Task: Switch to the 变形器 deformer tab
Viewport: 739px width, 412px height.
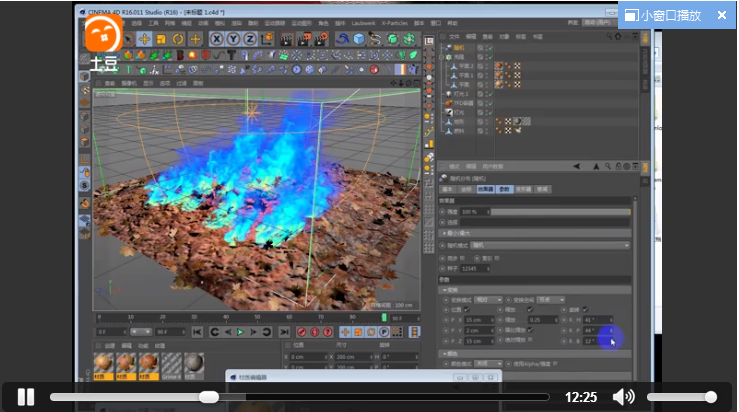Action: (523, 189)
